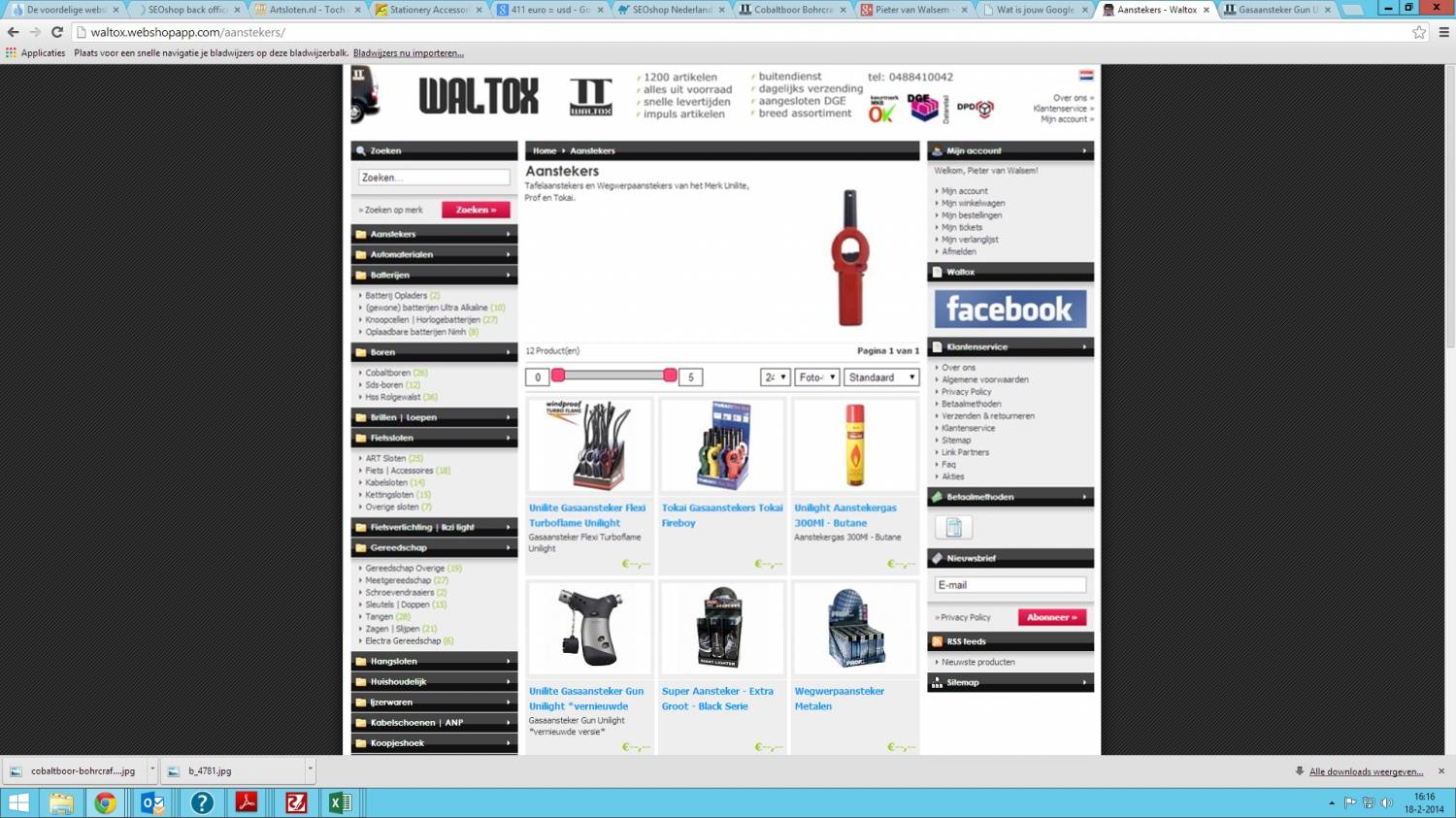Open the Chrome menu icon

click(x=1443, y=32)
